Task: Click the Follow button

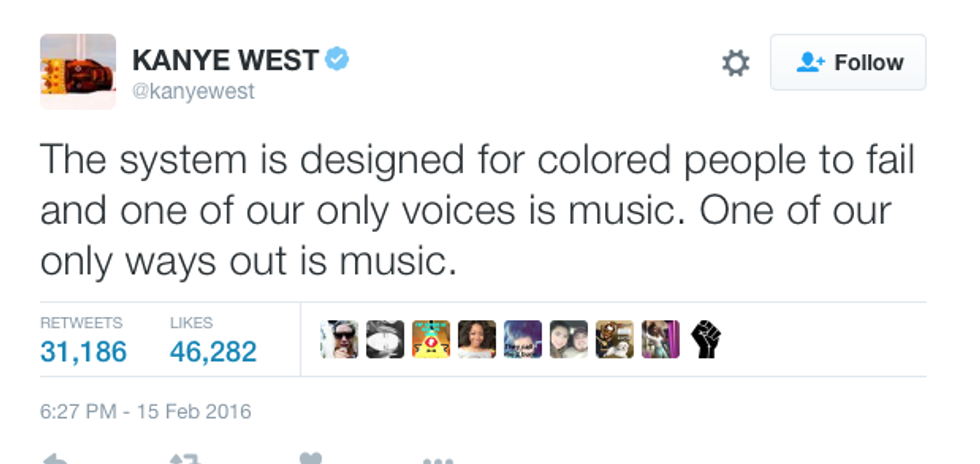Action: click(848, 62)
